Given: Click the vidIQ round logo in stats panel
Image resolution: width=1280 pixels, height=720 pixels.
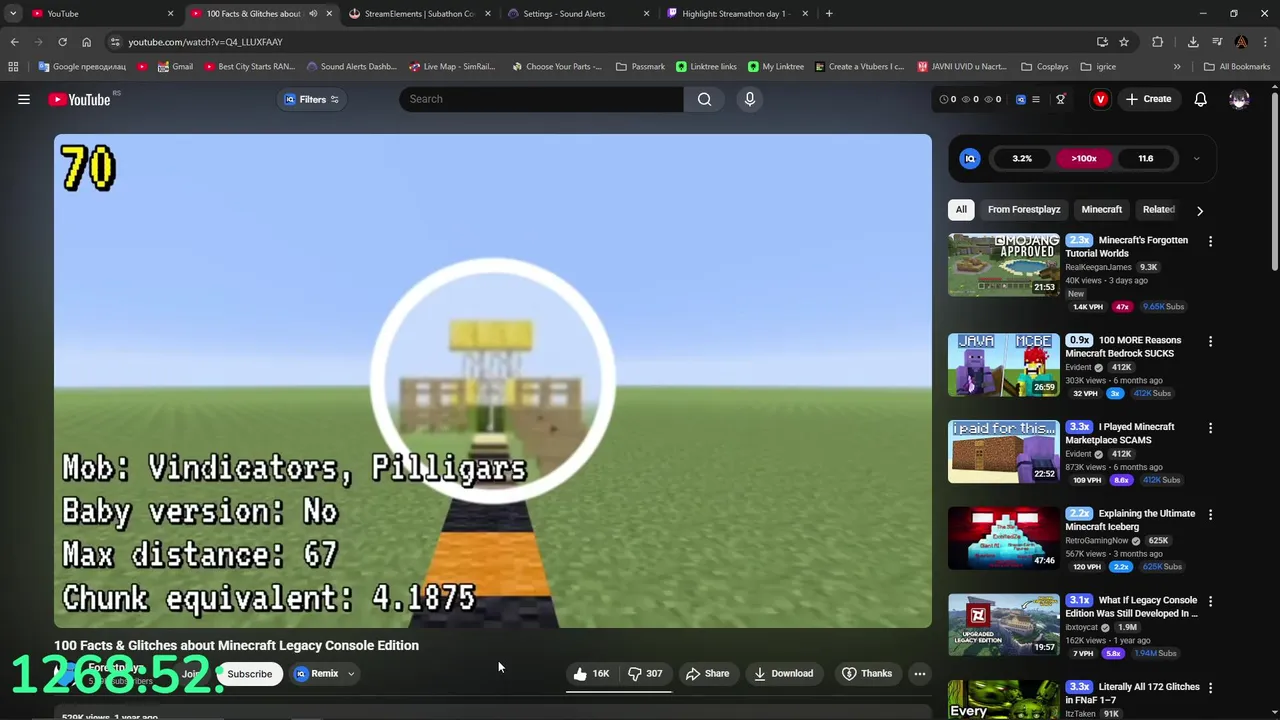Looking at the screenshot, I should coord(970,158).
